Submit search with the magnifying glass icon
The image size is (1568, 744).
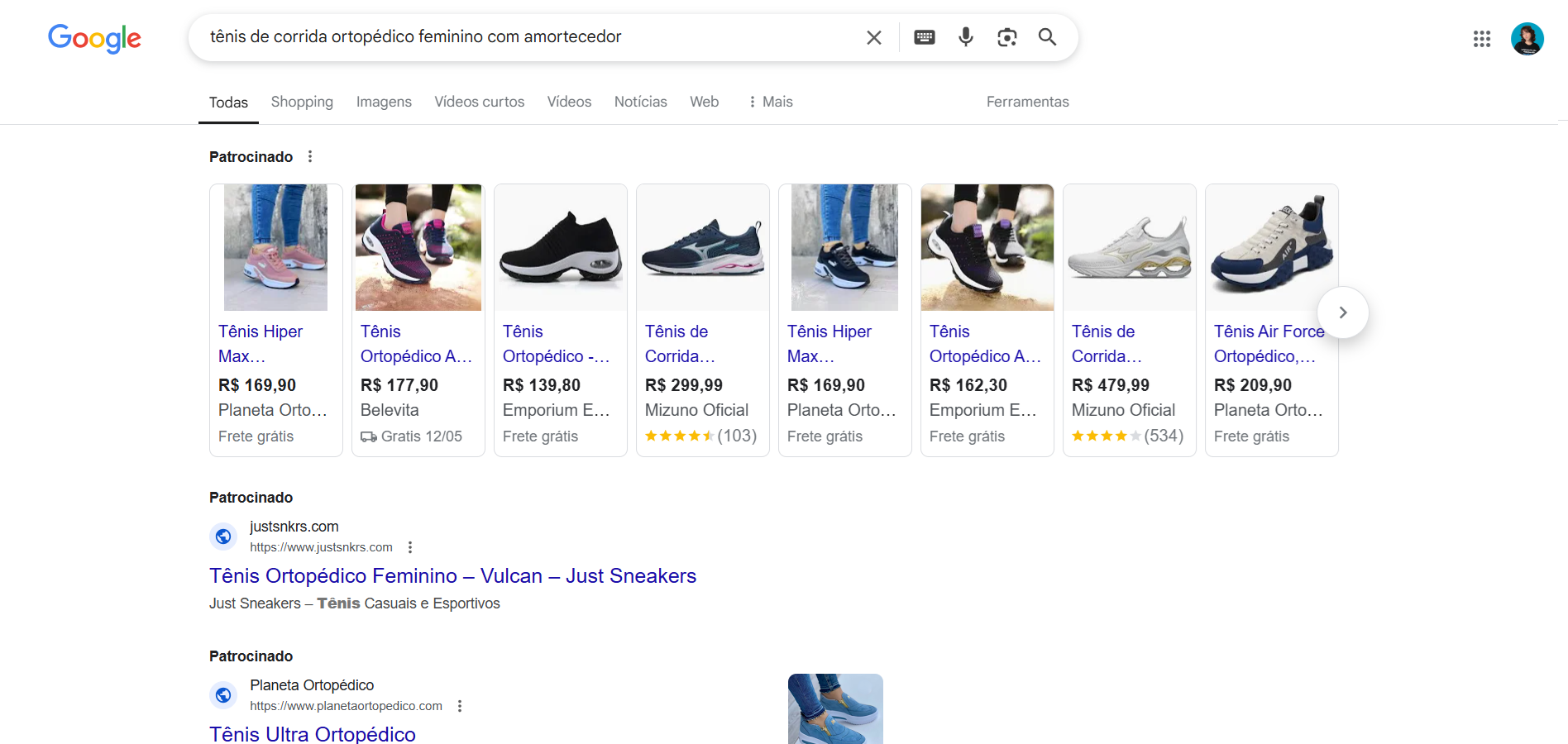(1047, 37)
